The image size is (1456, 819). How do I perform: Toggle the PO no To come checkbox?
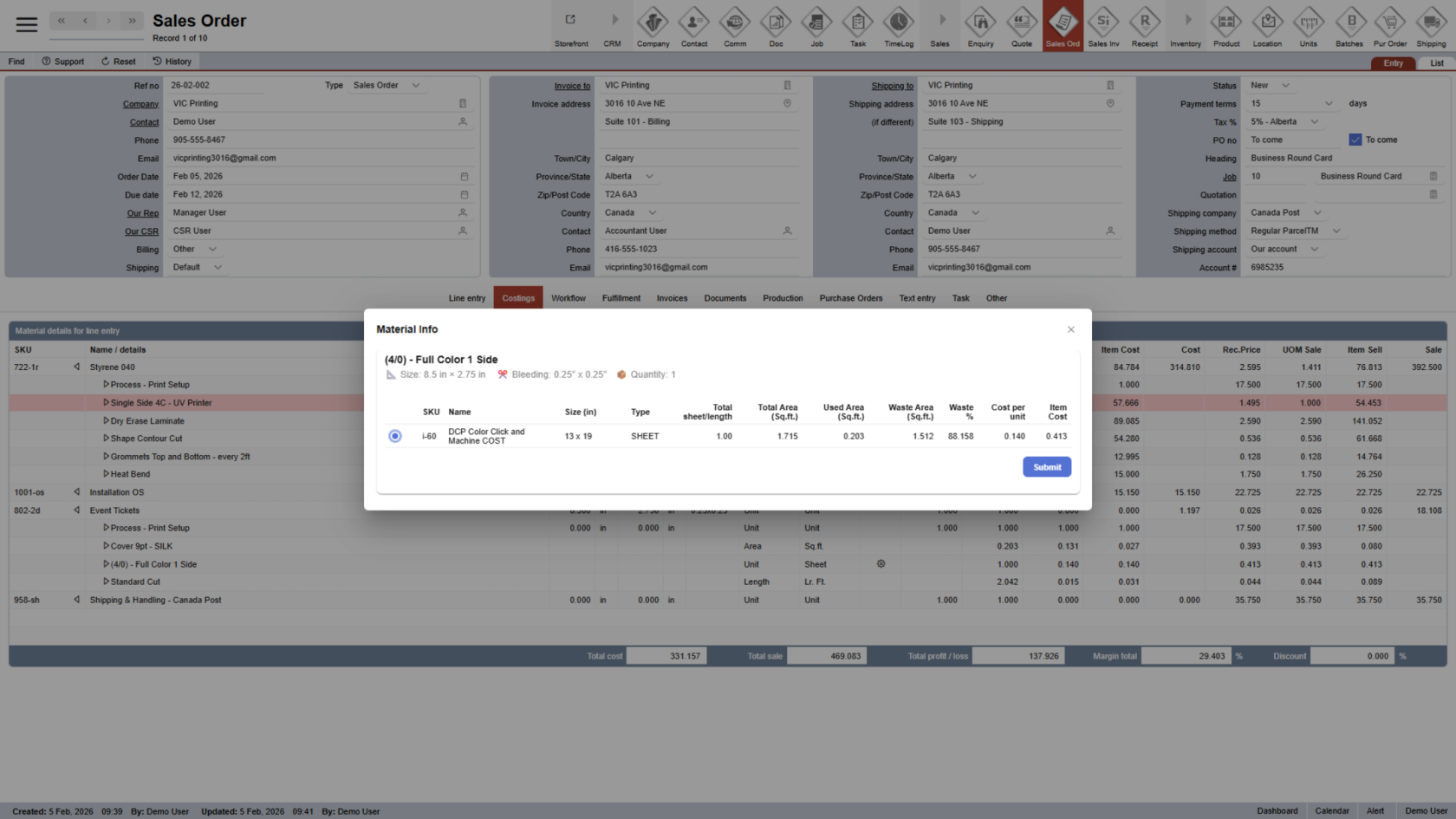point(1355,140)
